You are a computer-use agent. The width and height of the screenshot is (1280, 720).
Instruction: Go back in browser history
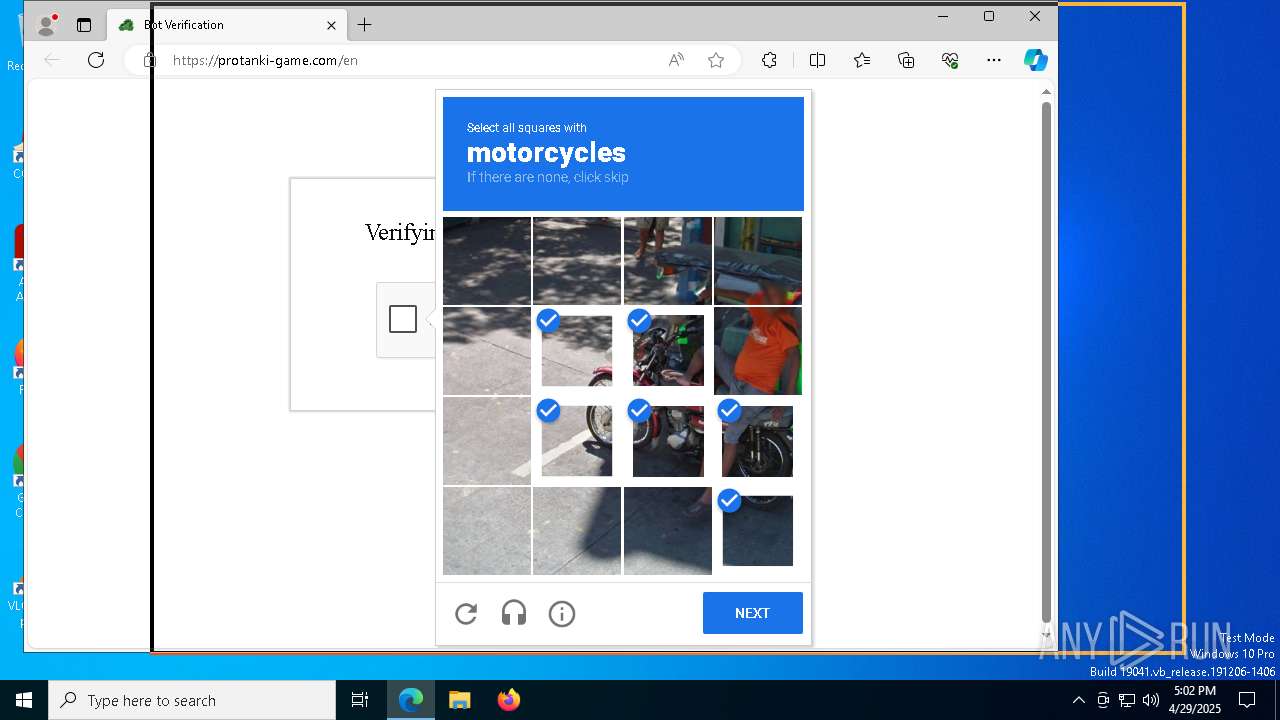(x=52, y=60)
